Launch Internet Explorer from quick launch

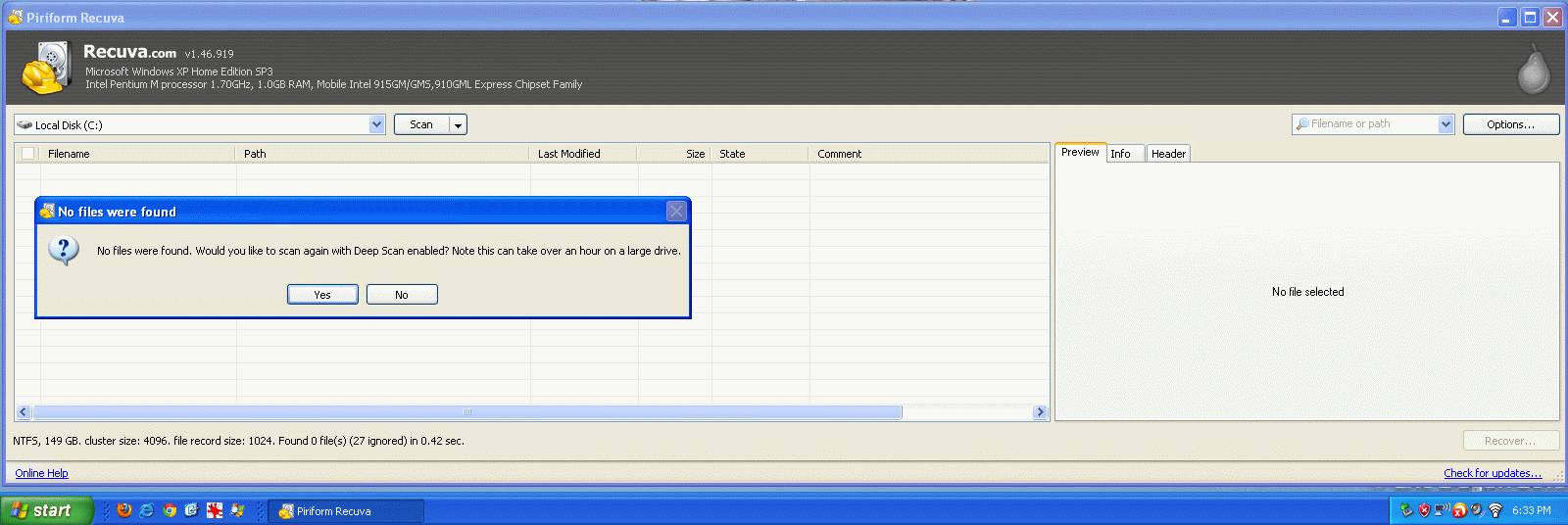click(x=147, y=510)
